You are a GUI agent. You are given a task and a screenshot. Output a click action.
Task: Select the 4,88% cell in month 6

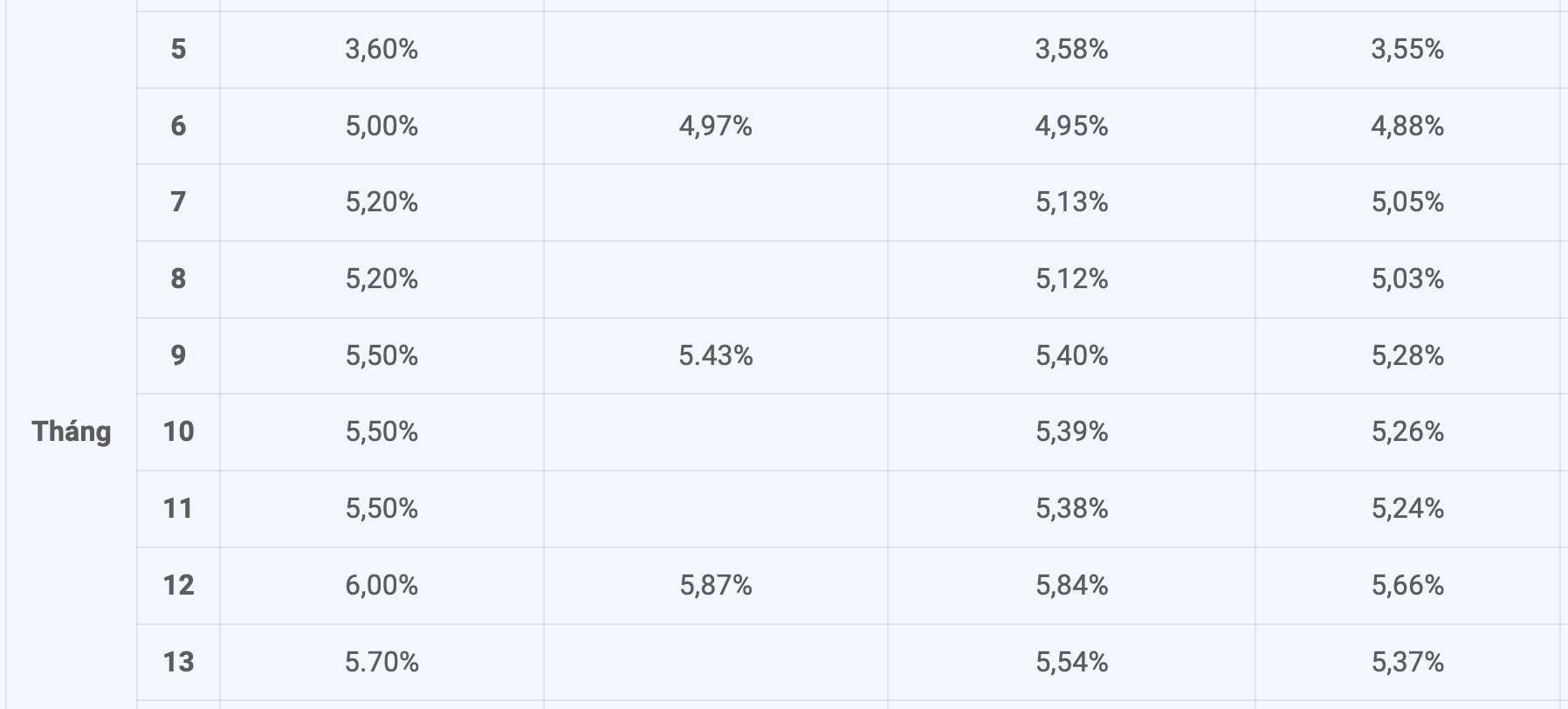pos(1407,126)
